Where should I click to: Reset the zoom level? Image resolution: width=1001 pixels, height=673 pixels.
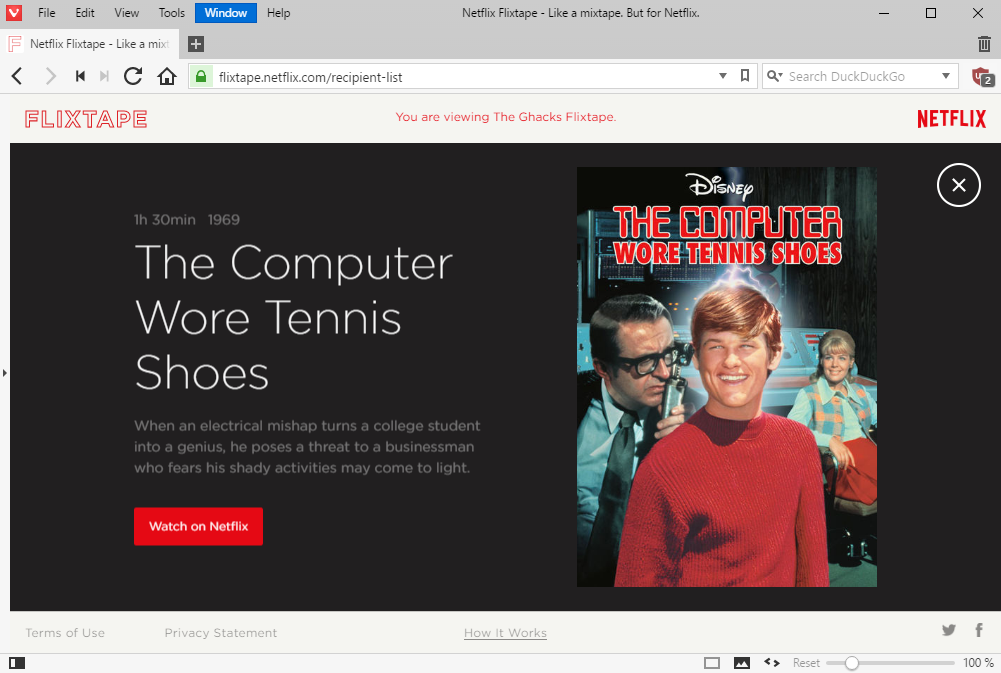click(x=806, y=663)
